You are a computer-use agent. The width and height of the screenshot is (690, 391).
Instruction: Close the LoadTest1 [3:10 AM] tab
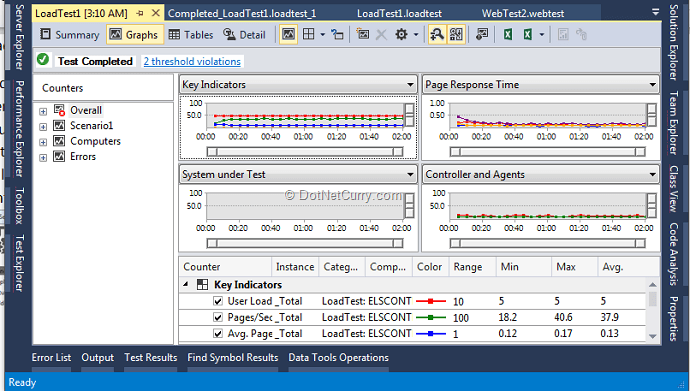pyautogui.click(x=156, y=13)
